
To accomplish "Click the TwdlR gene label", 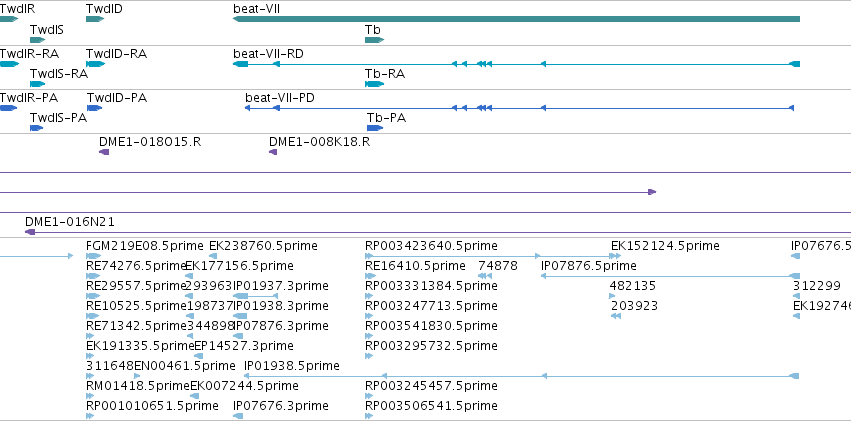I will [x=17, y=9].
